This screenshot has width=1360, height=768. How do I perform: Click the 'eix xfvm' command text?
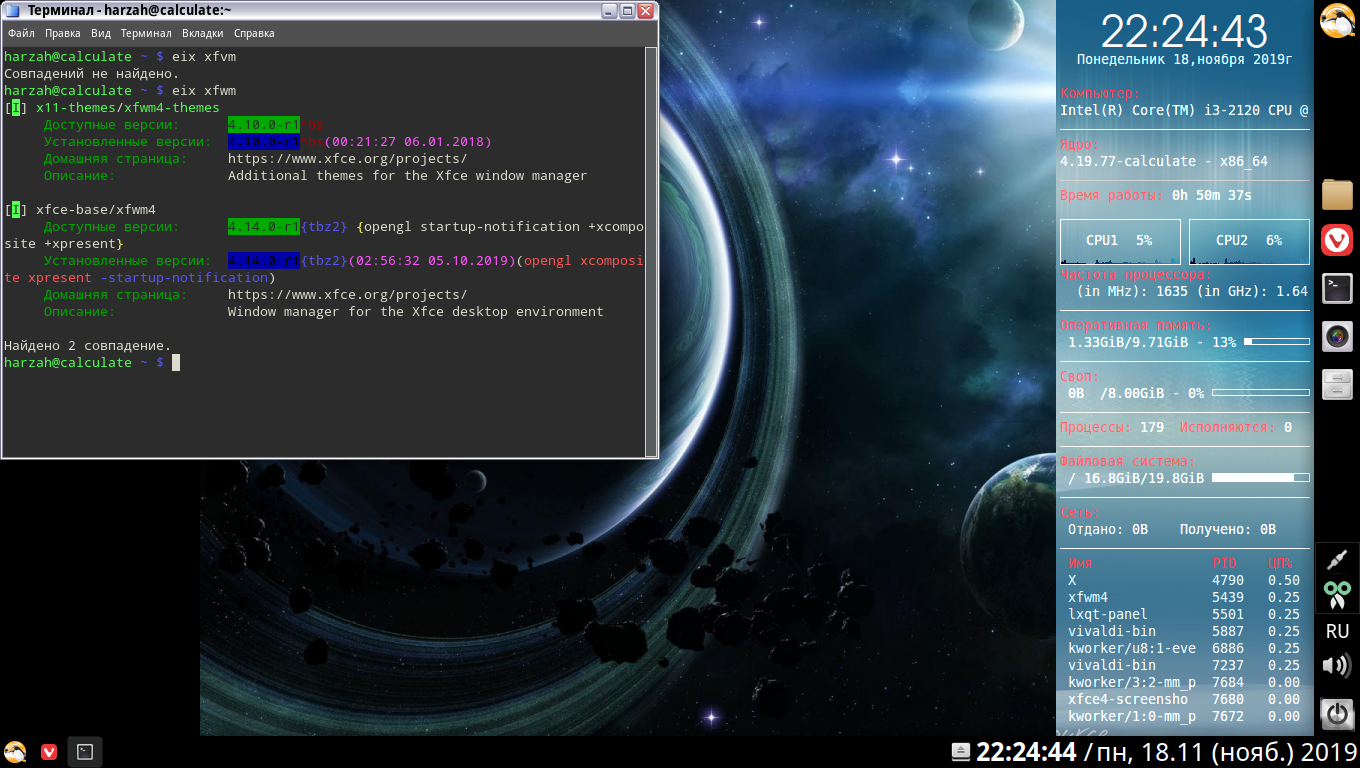(x=204, y=56)
